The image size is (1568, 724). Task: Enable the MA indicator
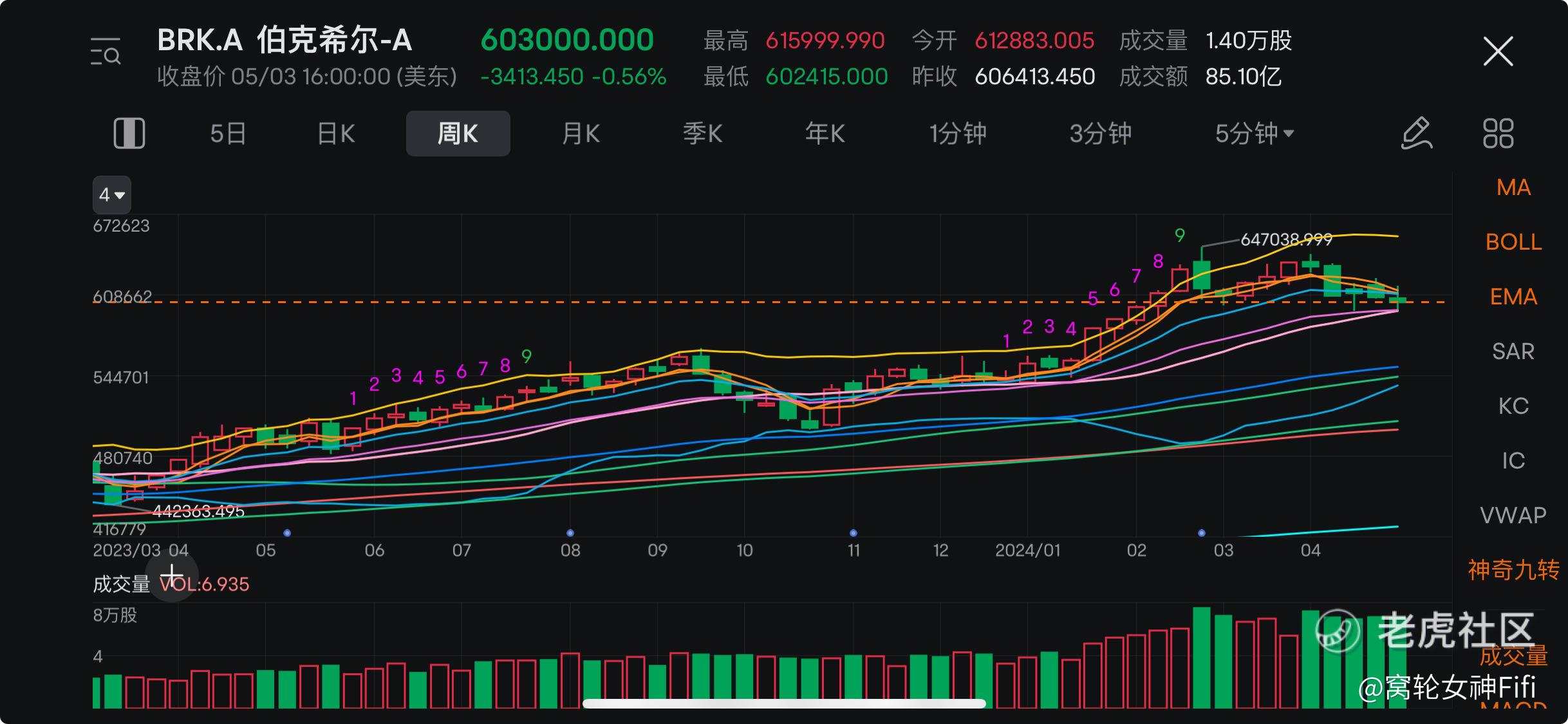[1513, 187]
